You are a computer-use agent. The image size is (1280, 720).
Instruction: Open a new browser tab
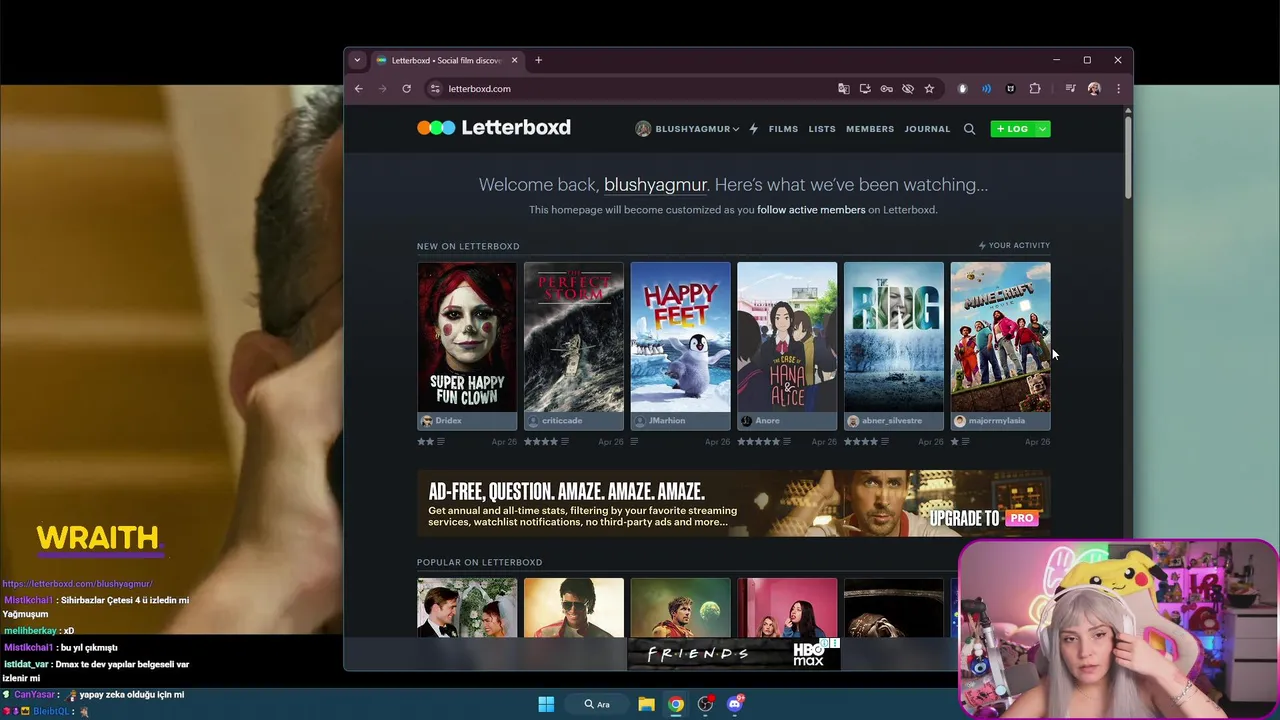click(x=538, y=60)
